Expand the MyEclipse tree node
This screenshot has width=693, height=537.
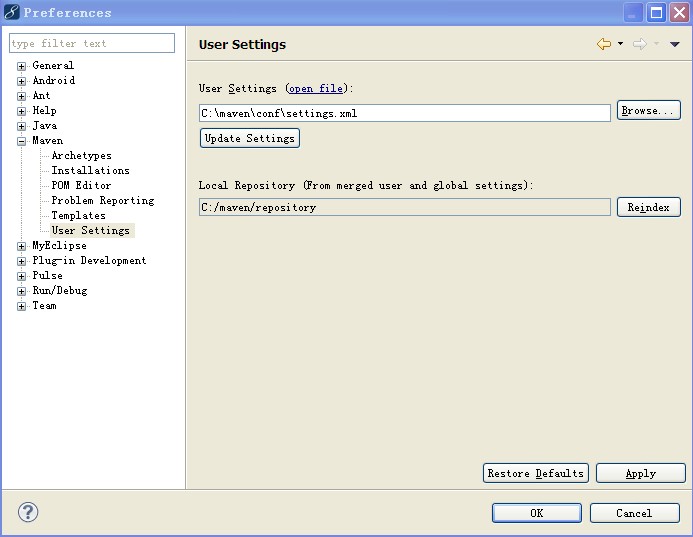[21, 246]
